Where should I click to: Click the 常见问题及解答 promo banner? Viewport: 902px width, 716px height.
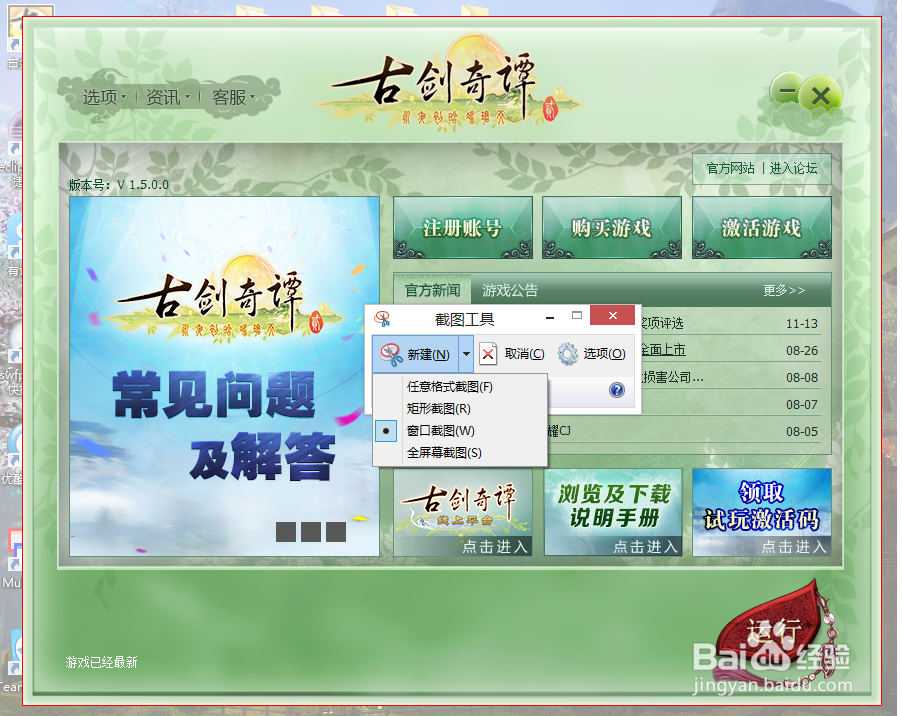[224, 377]
